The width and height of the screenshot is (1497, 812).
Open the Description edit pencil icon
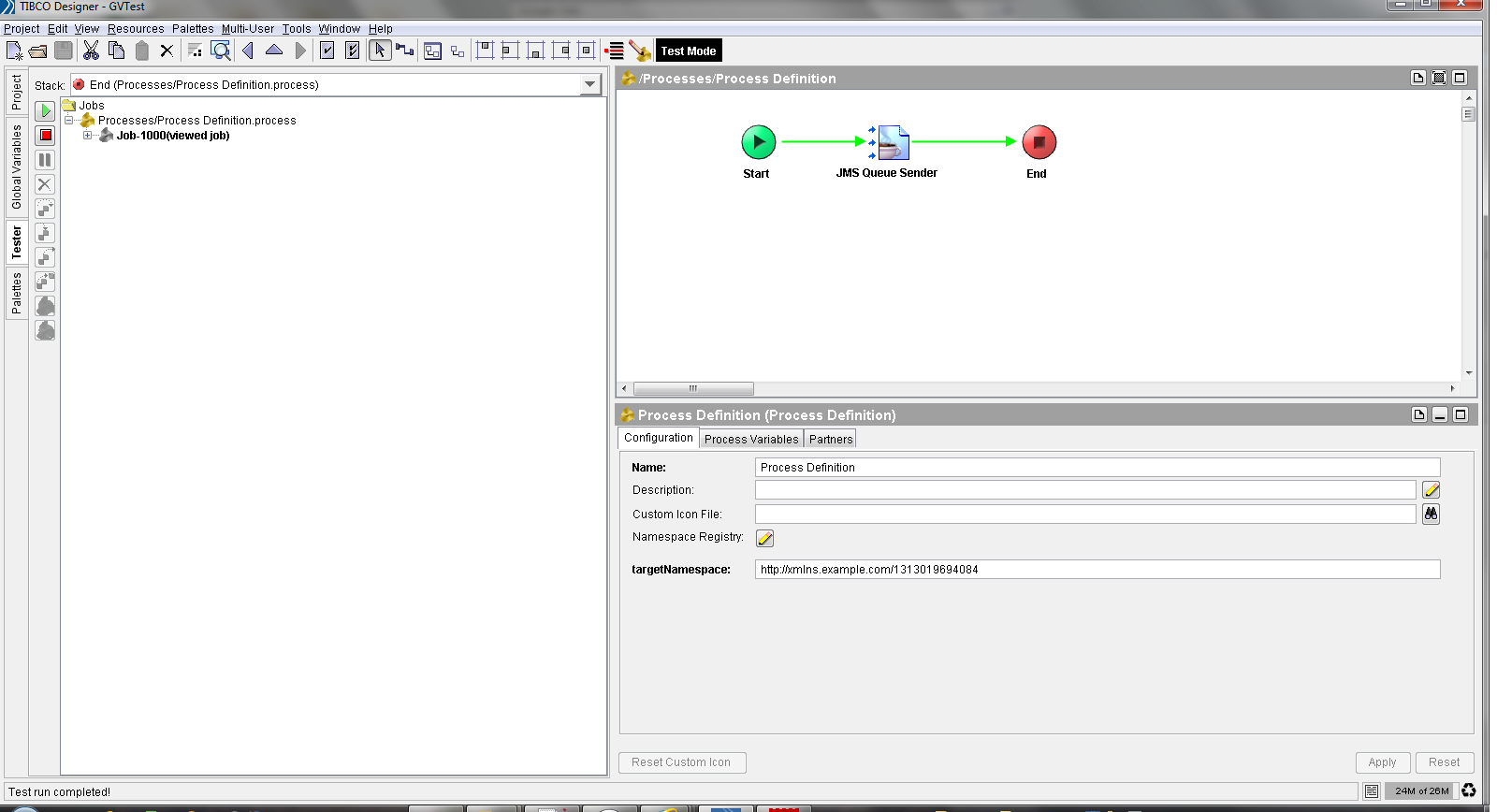[1431, 490]
